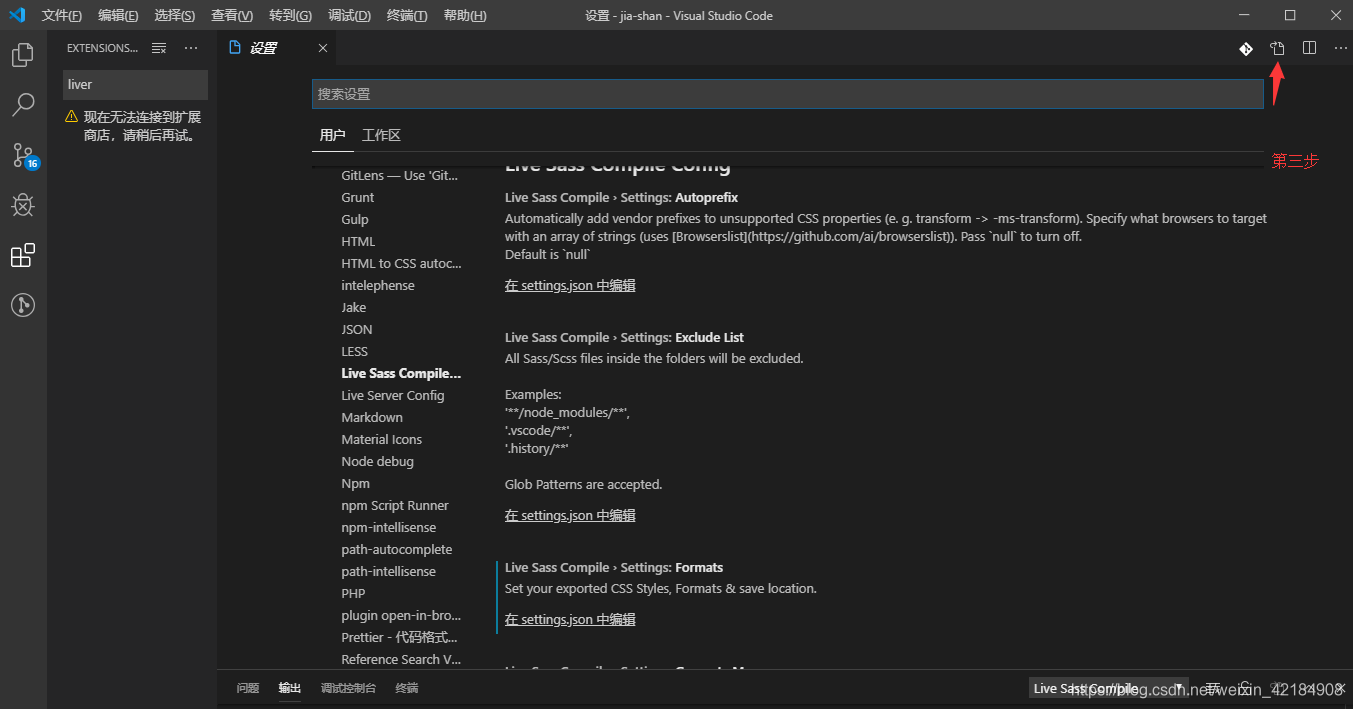The width and height of the screenshot is (1353, 709).
Task: Open Extensions panel more actions menu
Action: coord(191,48)
